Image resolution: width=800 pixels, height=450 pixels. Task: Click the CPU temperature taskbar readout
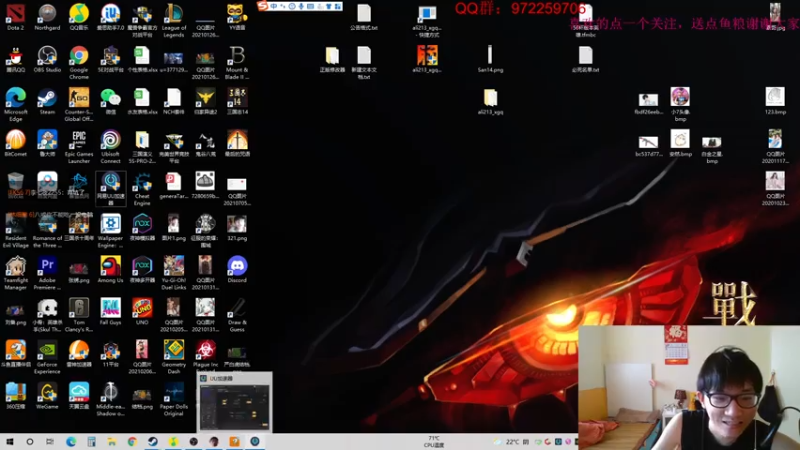click(x=434, y=442)
